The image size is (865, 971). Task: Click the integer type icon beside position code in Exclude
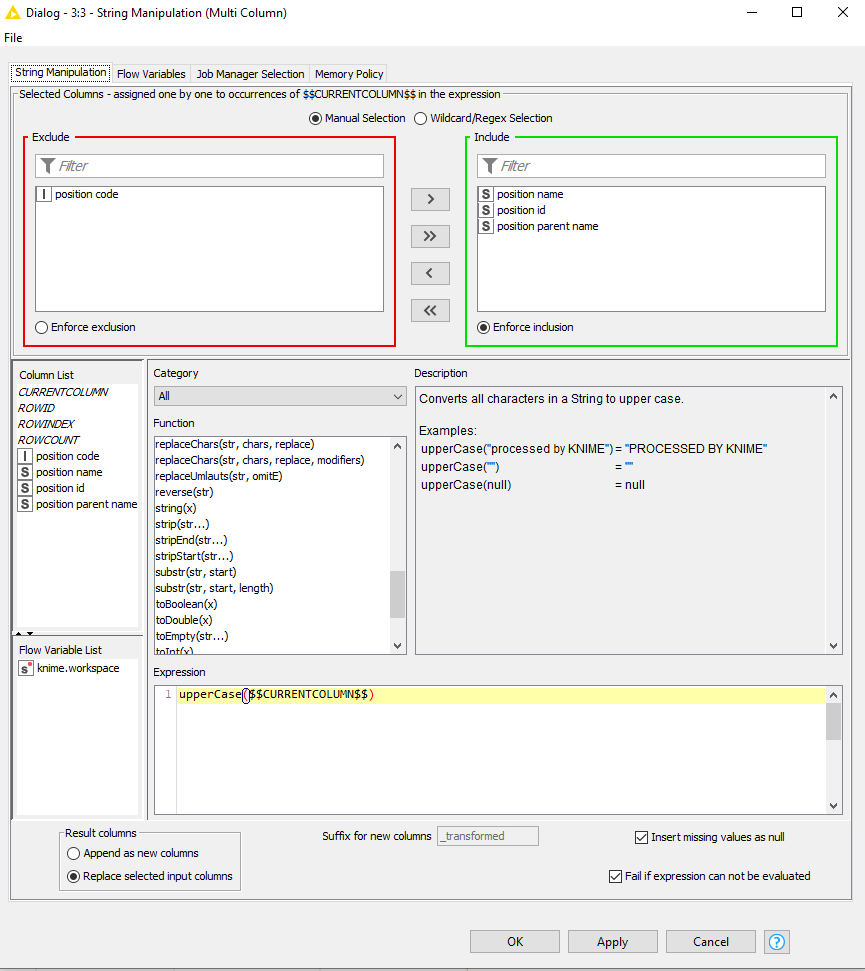[44, 194]
